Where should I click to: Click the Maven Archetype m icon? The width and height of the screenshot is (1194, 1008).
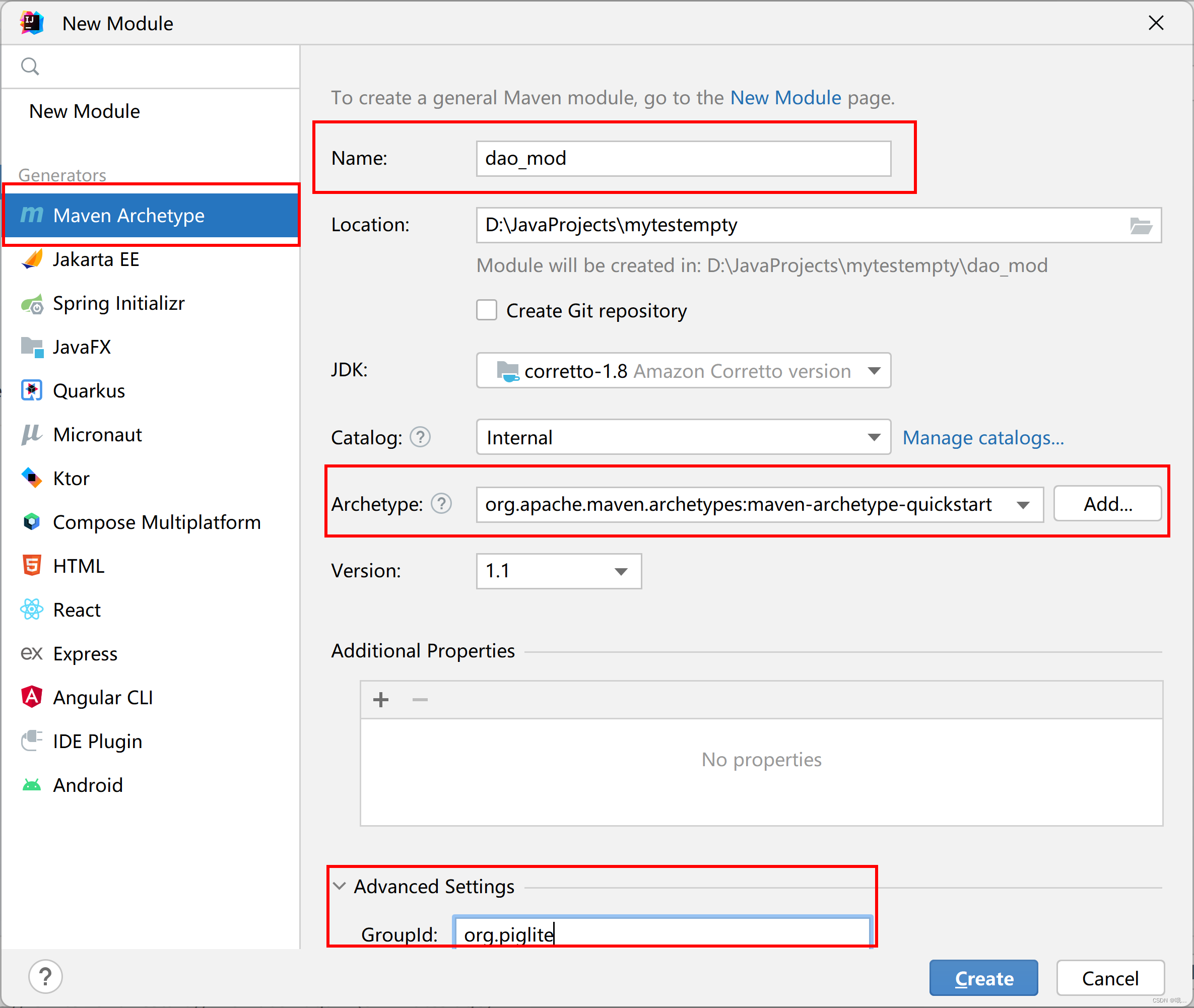point(32,215)
